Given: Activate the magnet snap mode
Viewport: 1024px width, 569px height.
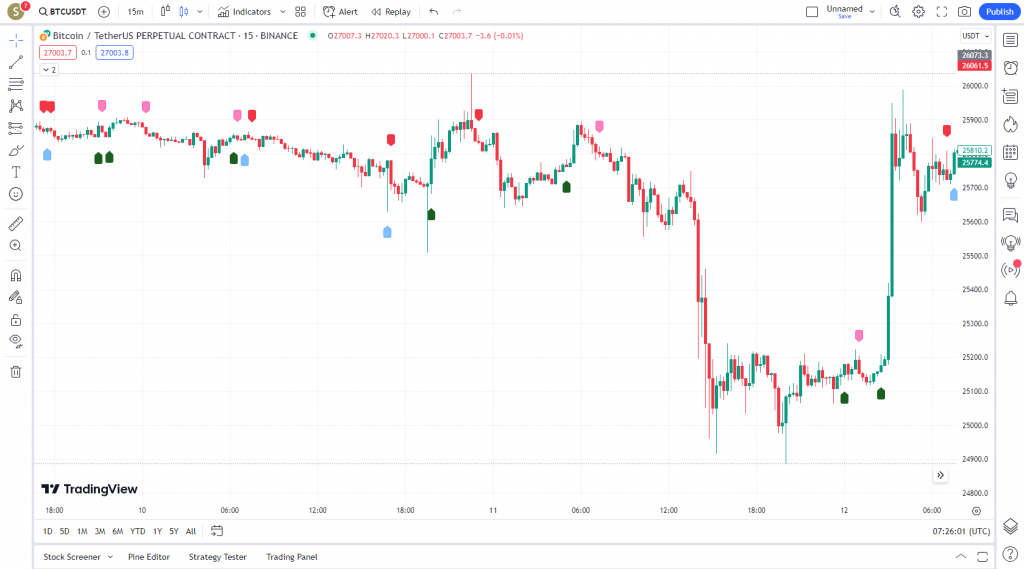Looking at the screenshot, I should [16, 275].
